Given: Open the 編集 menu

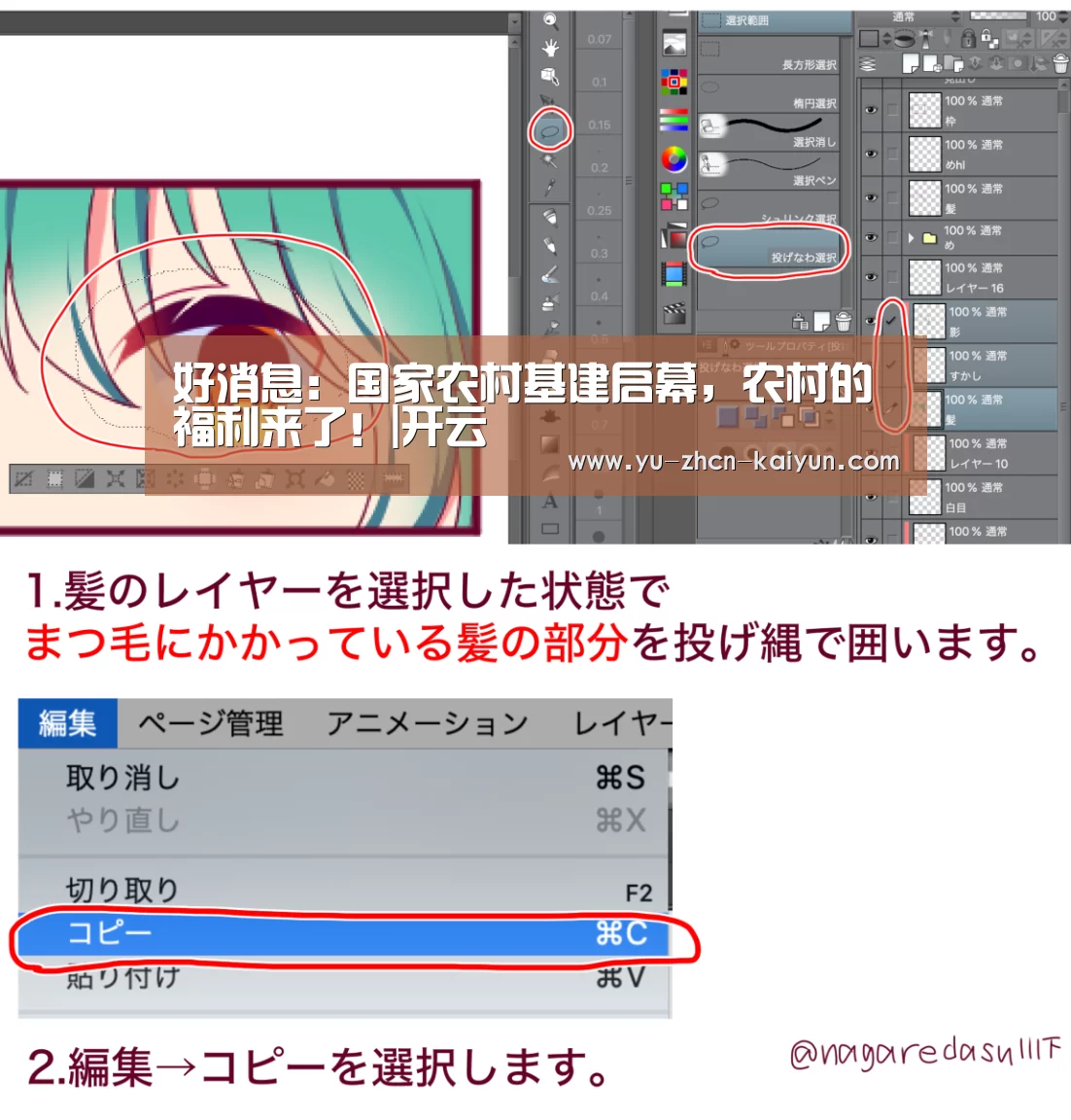Looking at the screenshot, I should coord(68,723).
